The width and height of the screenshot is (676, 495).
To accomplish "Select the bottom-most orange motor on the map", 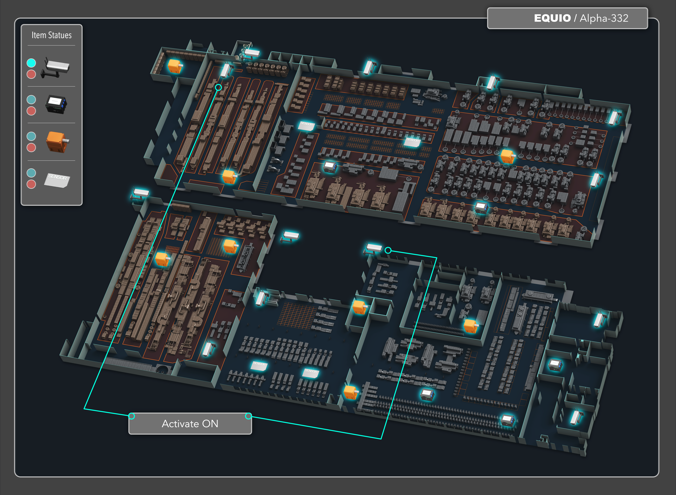I will pos(351,392).
